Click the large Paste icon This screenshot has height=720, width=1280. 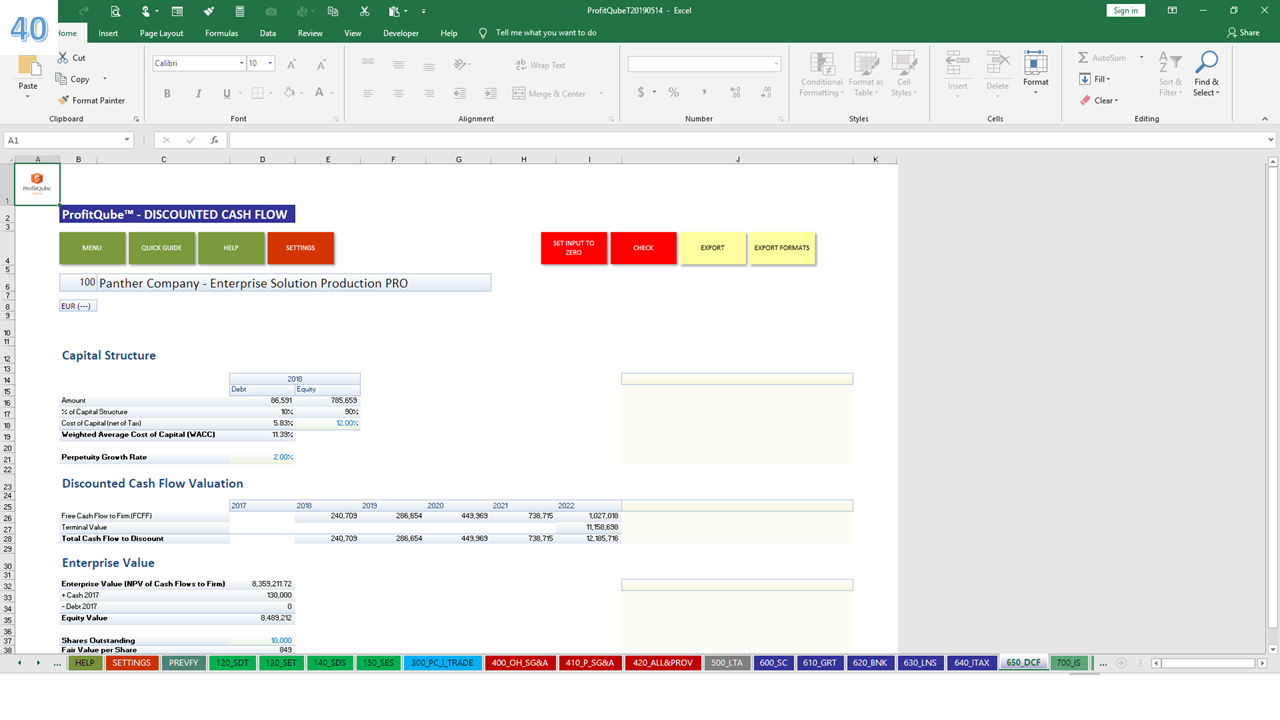[x=28, y=68]
